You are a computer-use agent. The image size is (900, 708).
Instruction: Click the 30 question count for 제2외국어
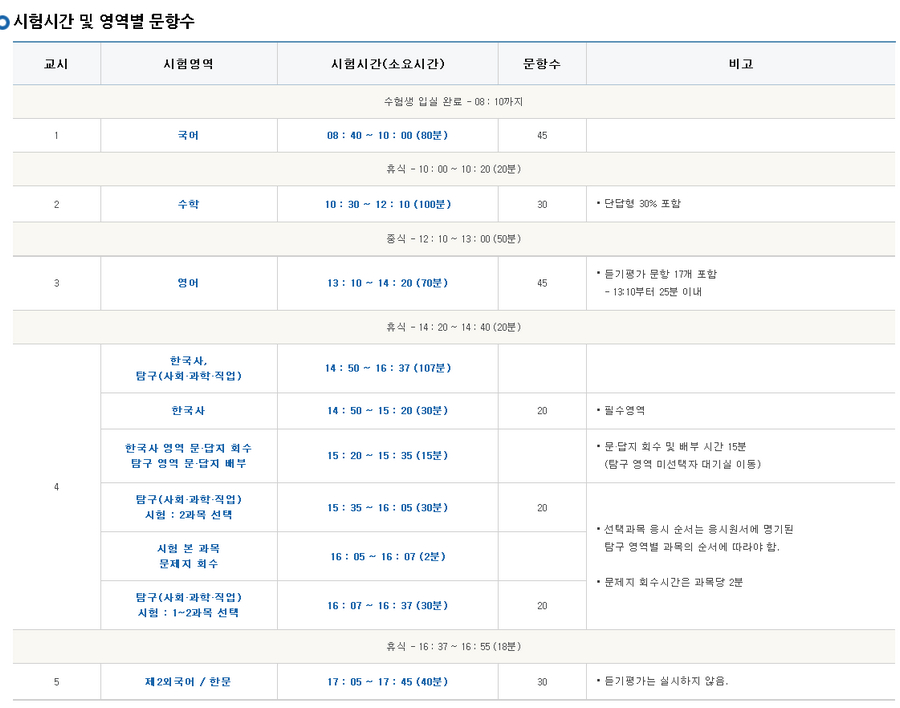pyautogui.click(x=542, y=682)
